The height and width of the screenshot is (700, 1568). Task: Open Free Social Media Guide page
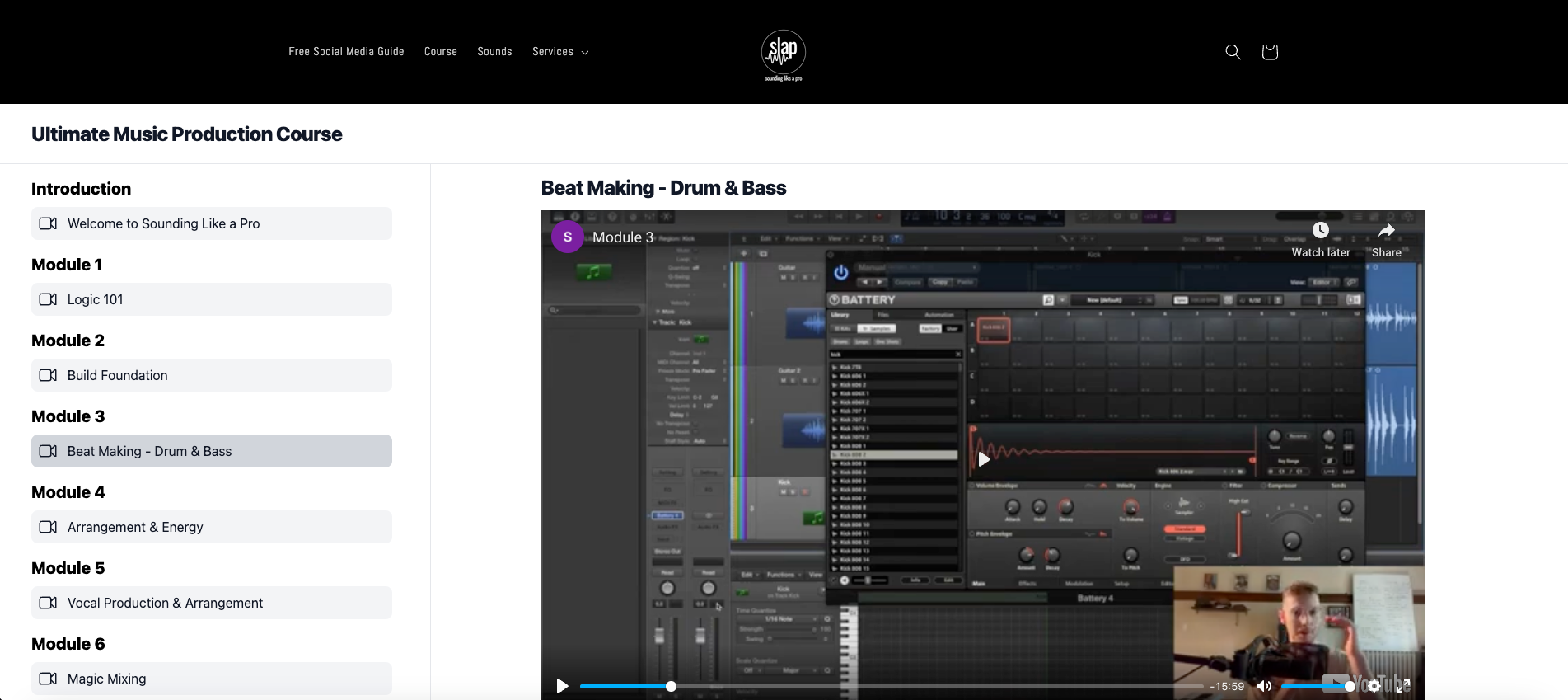tap(346, 52)
